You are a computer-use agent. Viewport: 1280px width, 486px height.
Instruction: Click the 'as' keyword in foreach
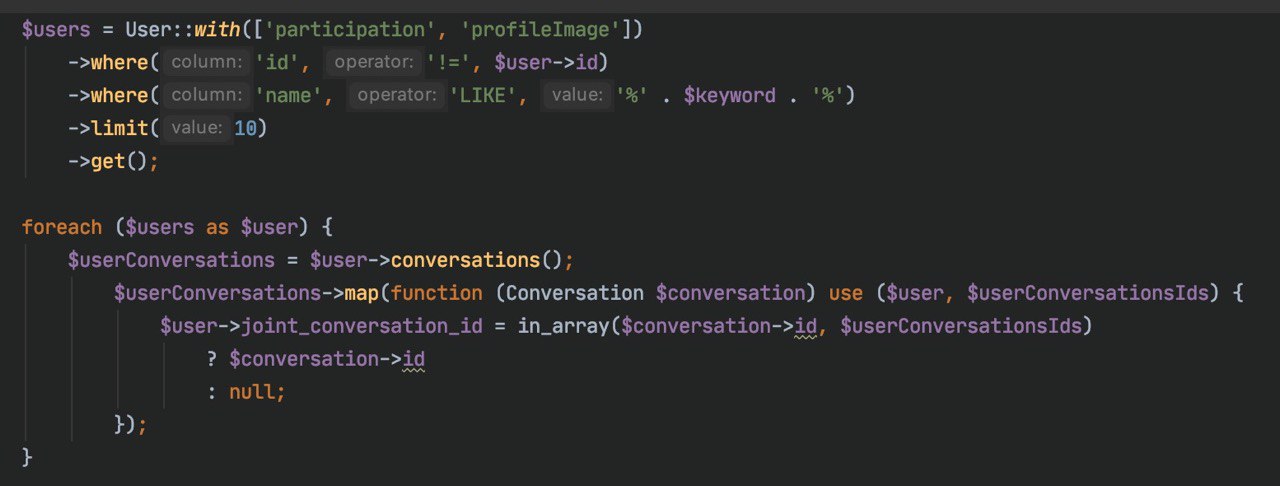218,228
